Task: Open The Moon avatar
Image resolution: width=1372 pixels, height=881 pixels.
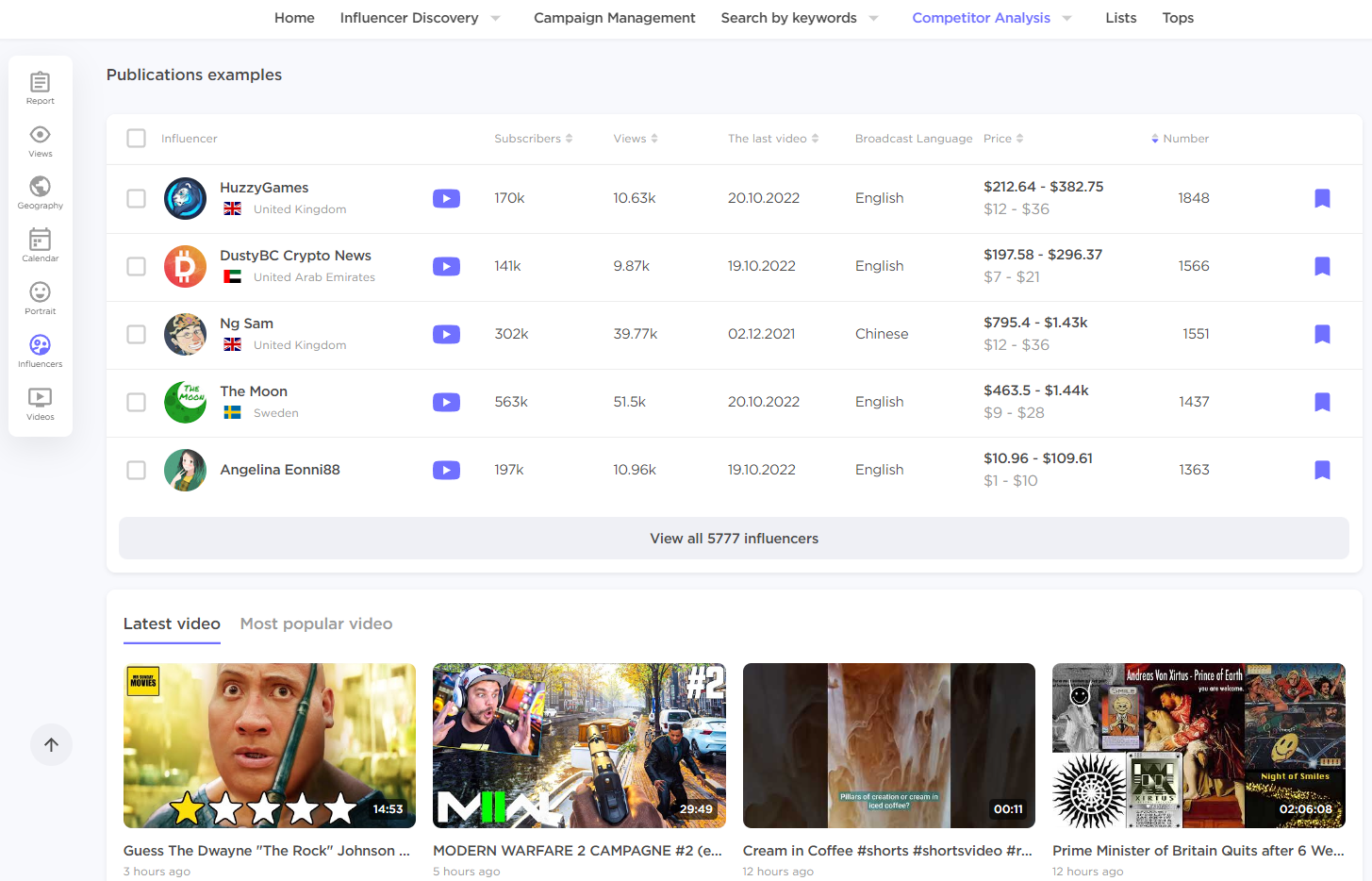Action: pos(185,402)
